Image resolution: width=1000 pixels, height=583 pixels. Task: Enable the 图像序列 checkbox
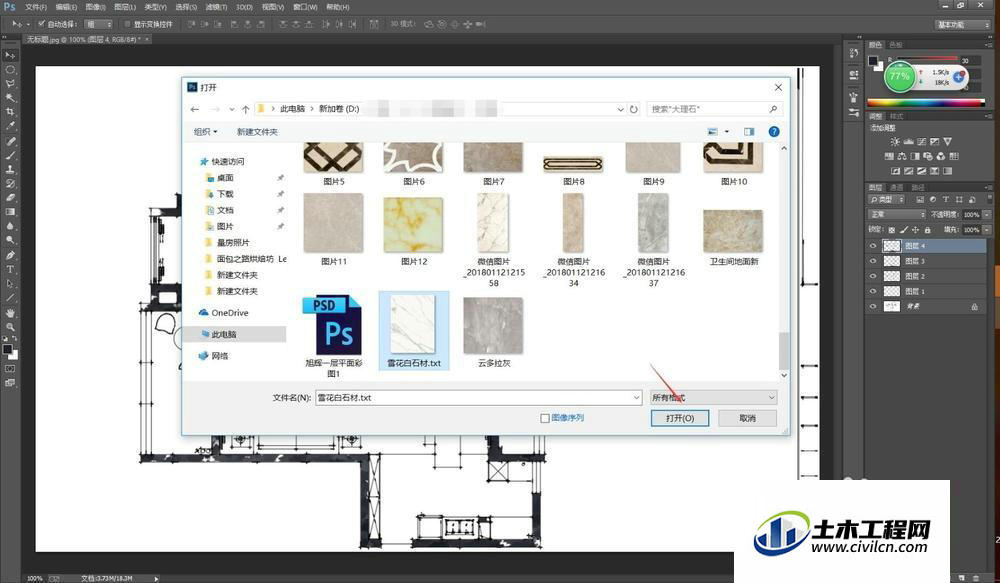click(545, 418)
